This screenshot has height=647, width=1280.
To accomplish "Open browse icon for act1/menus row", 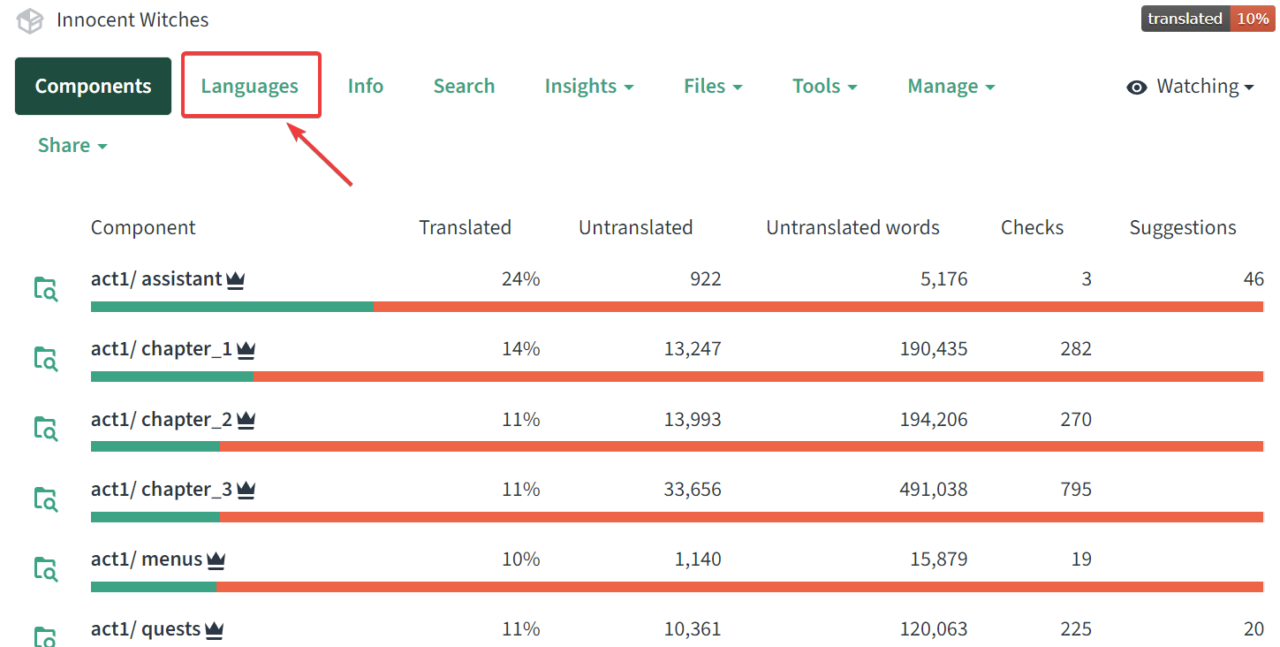I will pos(45,569).
